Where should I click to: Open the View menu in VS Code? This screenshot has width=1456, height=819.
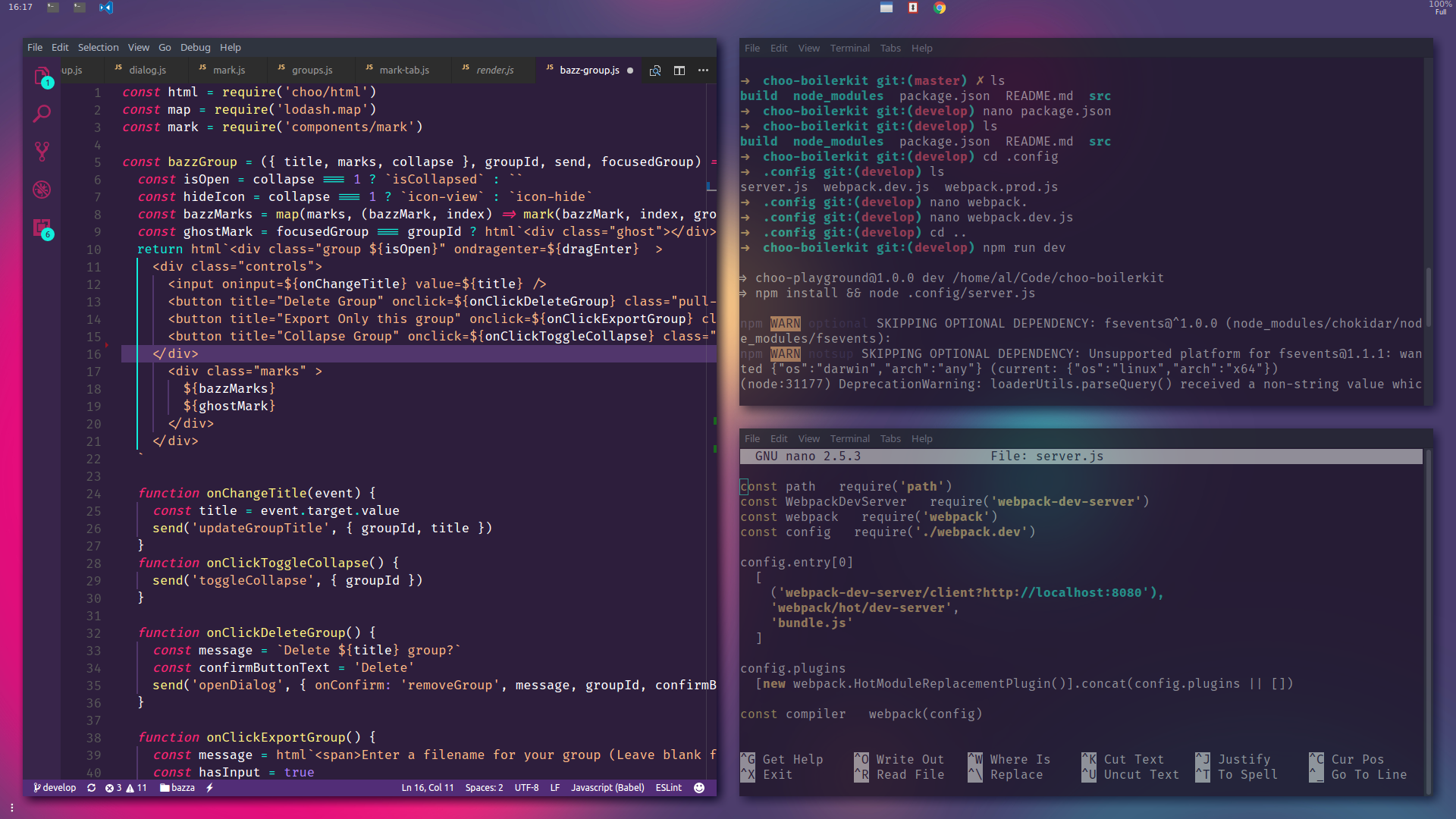[x=139, y=48]
